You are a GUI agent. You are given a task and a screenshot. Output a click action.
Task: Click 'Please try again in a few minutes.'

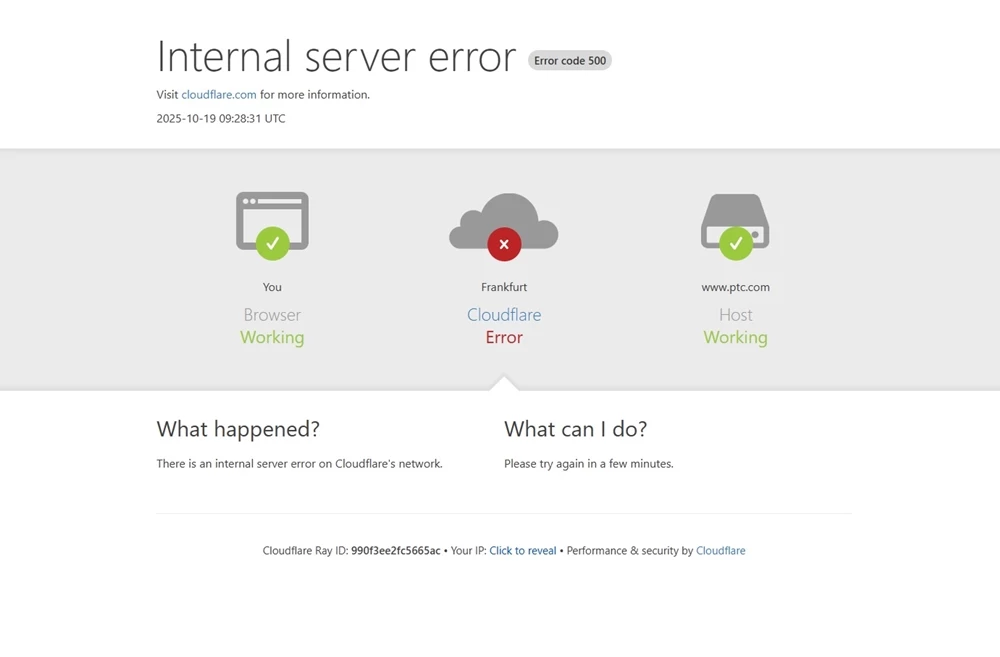click(x=589, y=464)
